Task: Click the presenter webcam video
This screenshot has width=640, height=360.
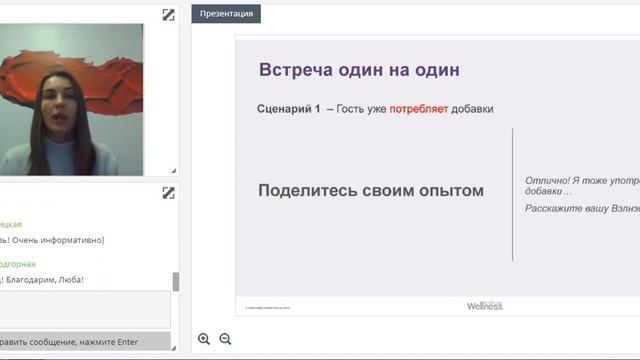Action: coord(71,100)
